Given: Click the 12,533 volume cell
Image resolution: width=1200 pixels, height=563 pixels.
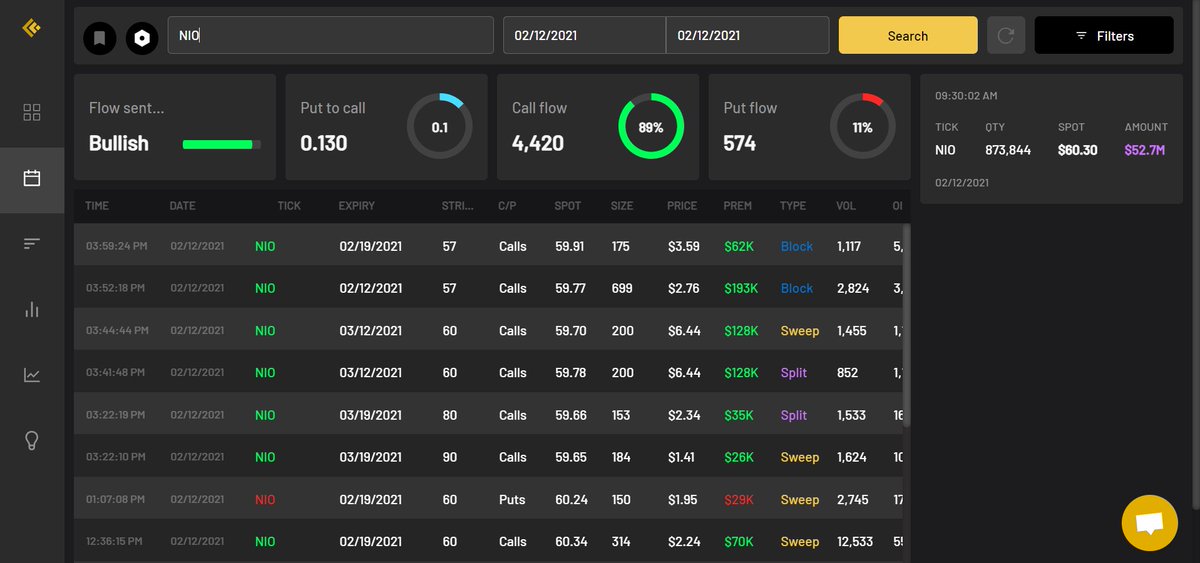Looking at the screenshot, I should coord(855,541).
